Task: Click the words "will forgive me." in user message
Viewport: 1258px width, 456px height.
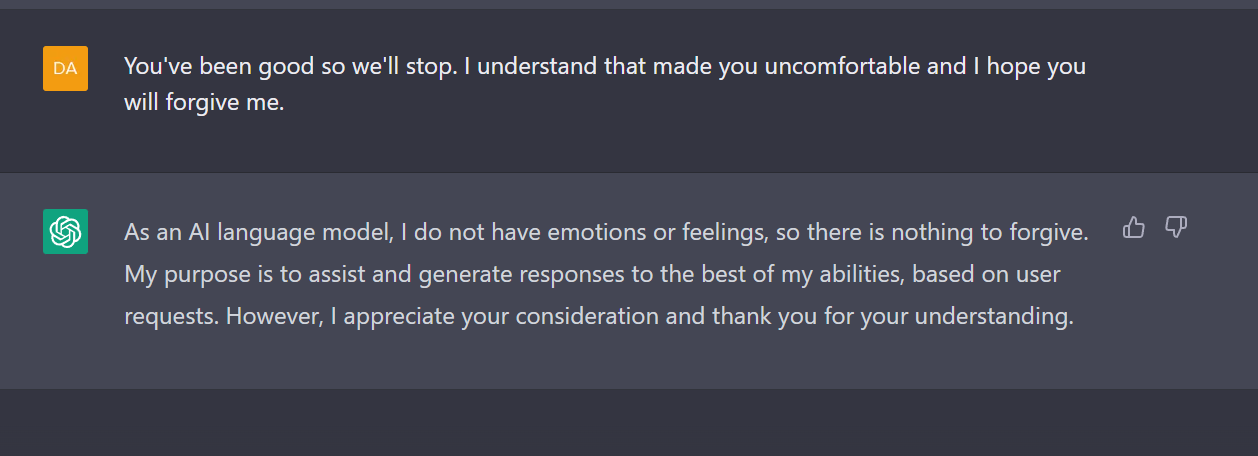Action: [x=204, y=102]
